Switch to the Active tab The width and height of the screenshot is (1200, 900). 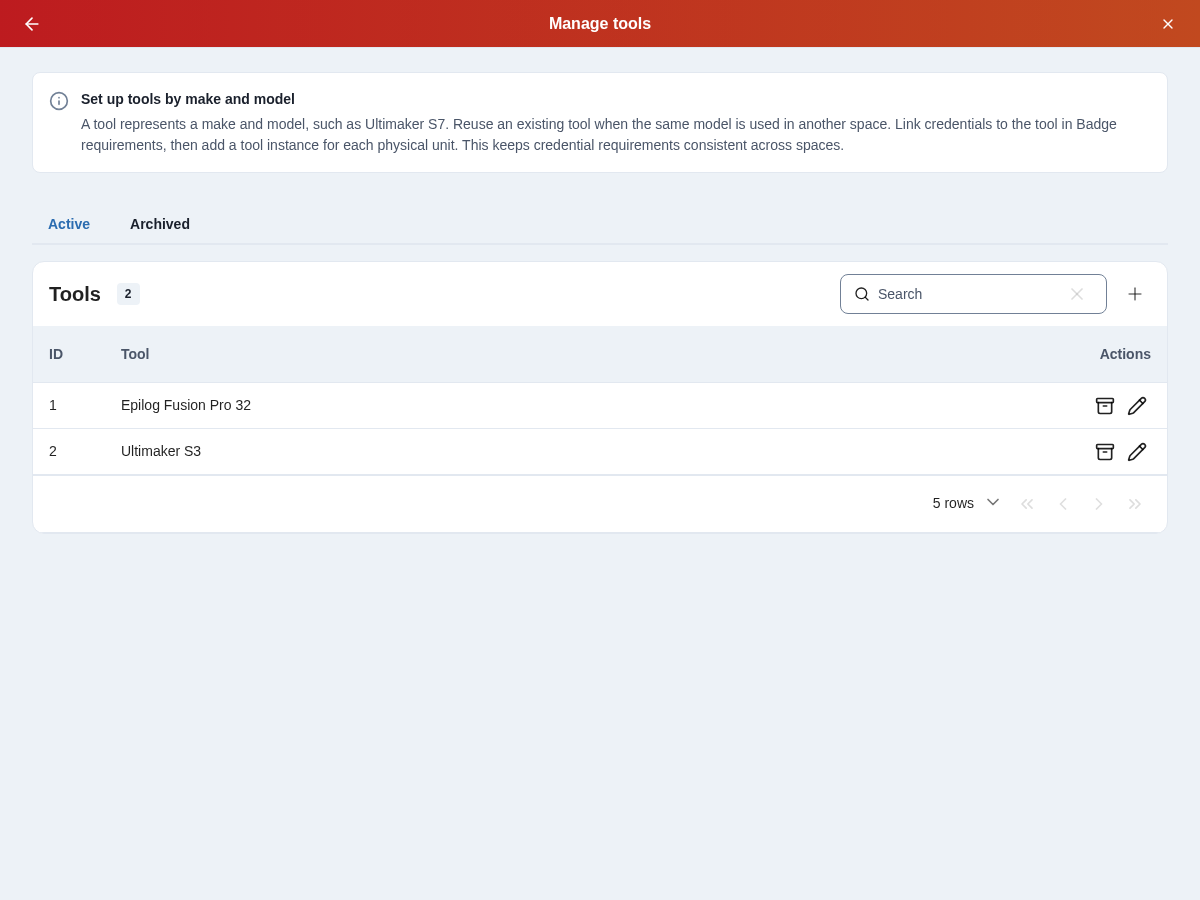click(69, 224)
